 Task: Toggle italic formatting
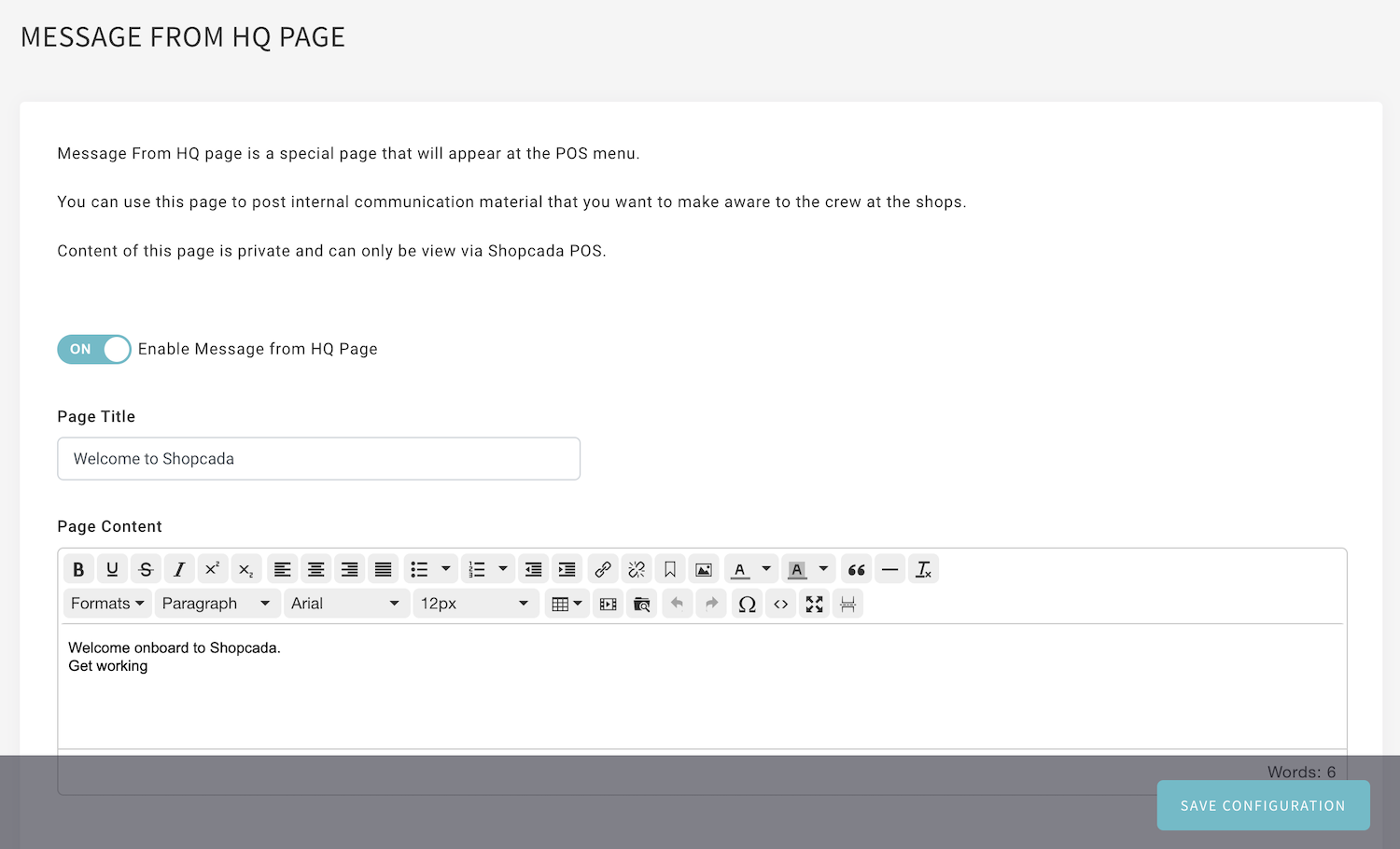[179, 569]
